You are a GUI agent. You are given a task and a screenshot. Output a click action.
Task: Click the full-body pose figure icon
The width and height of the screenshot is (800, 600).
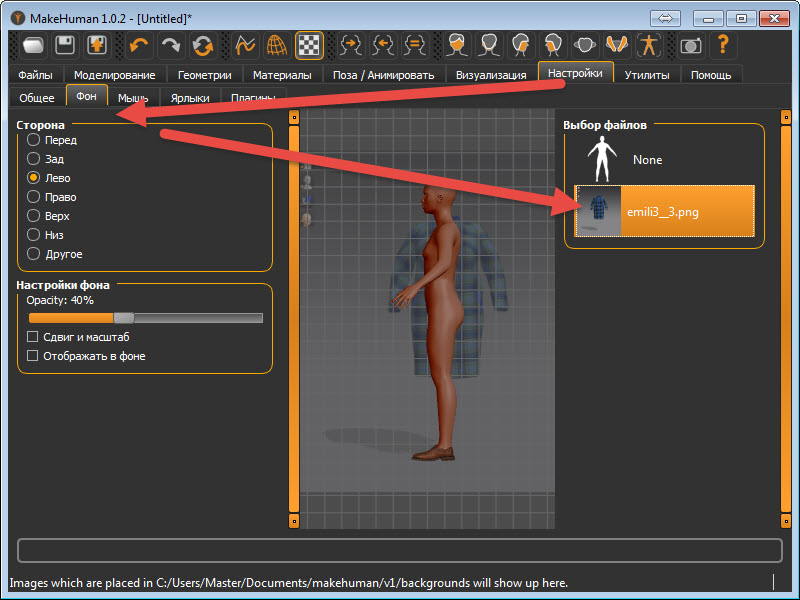[x=649, y=45]
